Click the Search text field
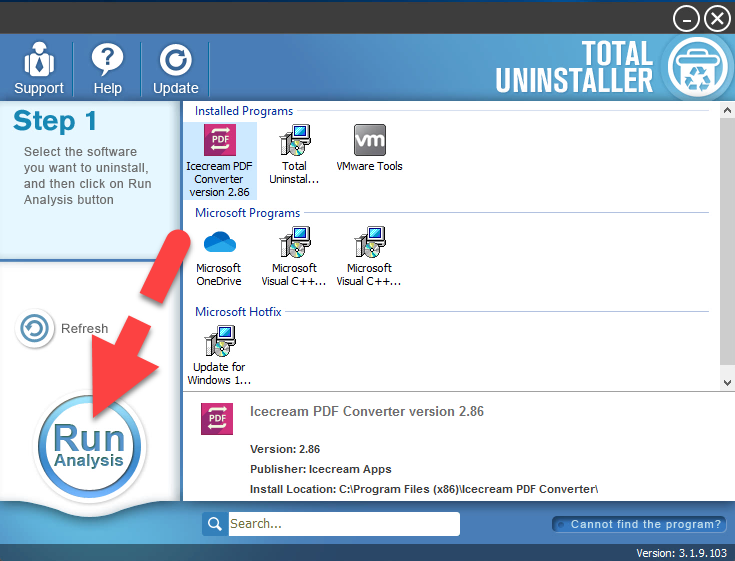Viewport: 735px width, 561px height. [x=344, y=524]
